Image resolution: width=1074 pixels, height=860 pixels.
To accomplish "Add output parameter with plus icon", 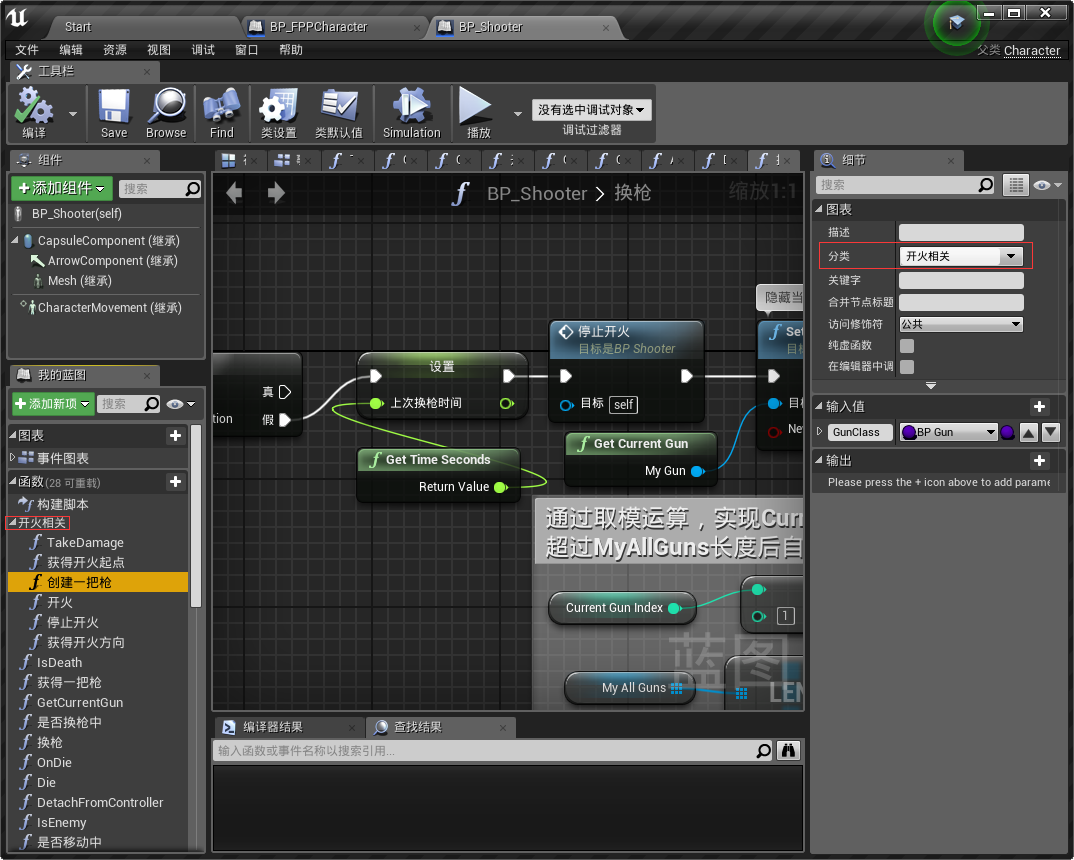I will [1039, 461].
